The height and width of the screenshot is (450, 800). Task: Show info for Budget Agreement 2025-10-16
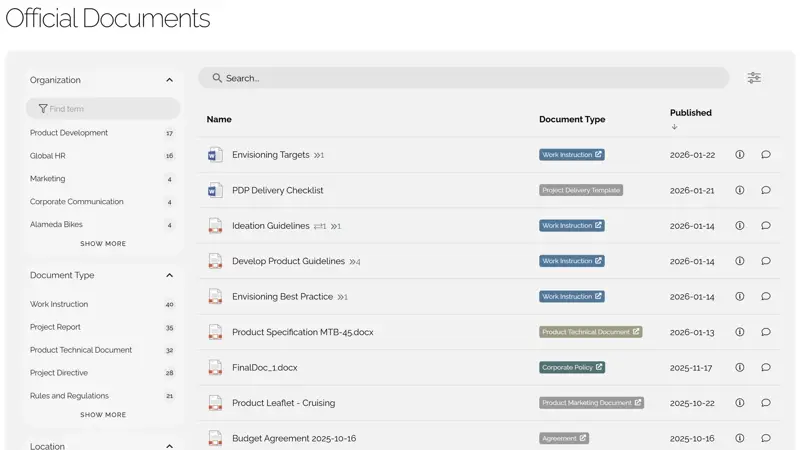[740, 438]
